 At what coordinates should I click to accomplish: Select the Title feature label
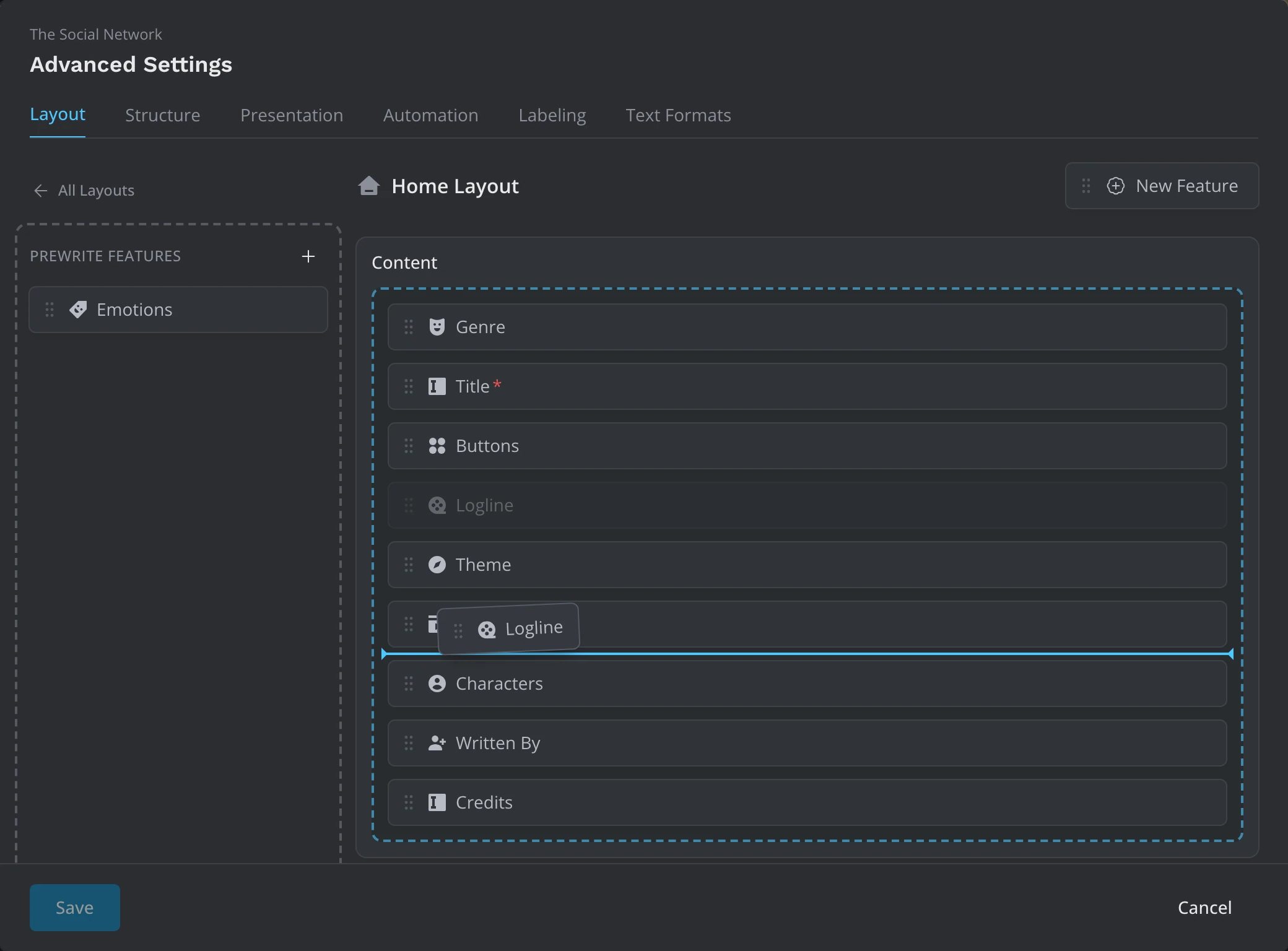tap(472, 386)
